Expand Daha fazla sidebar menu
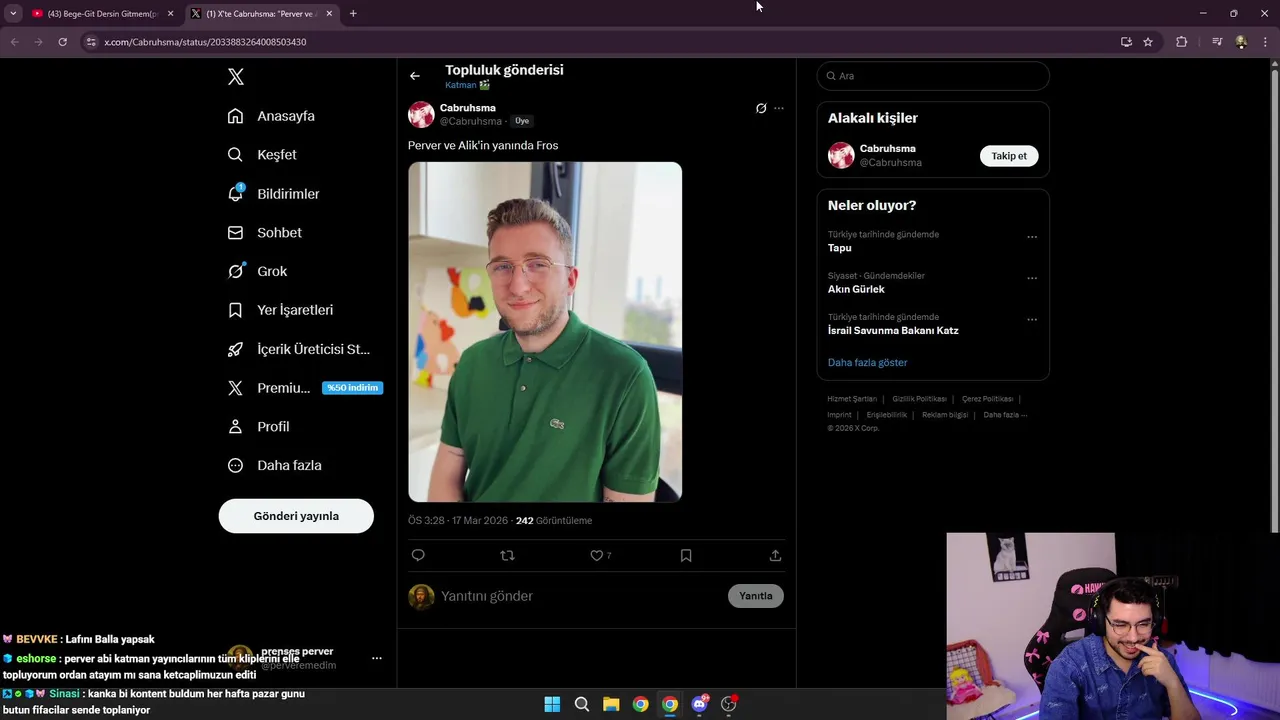 click(274, 466)
